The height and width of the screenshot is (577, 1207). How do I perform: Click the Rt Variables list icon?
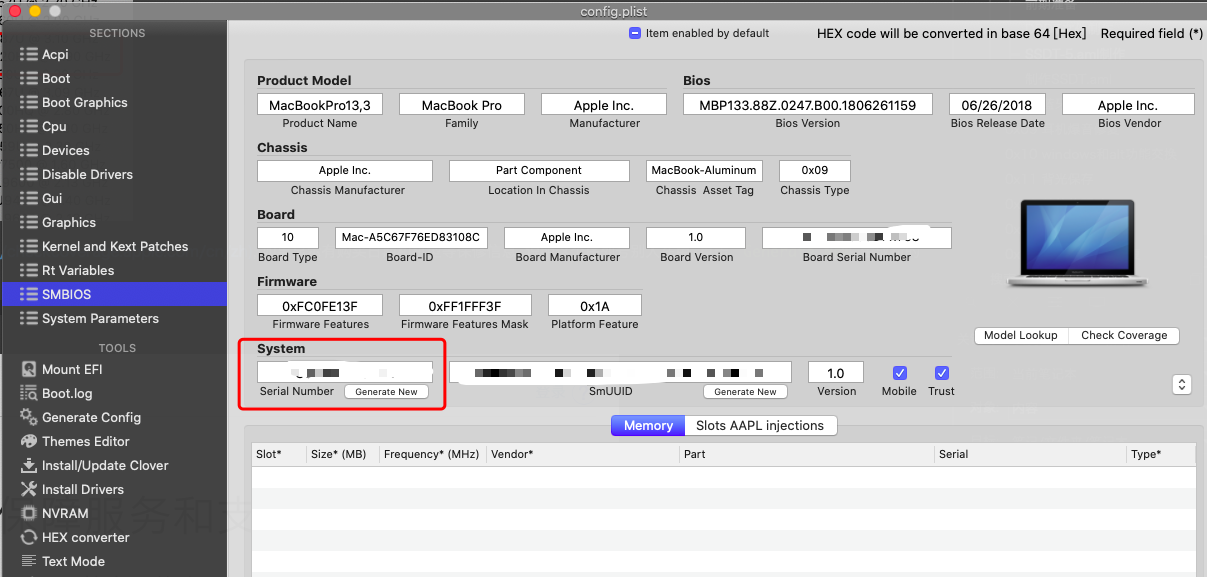pyautogui.click(x=28, y=270)
